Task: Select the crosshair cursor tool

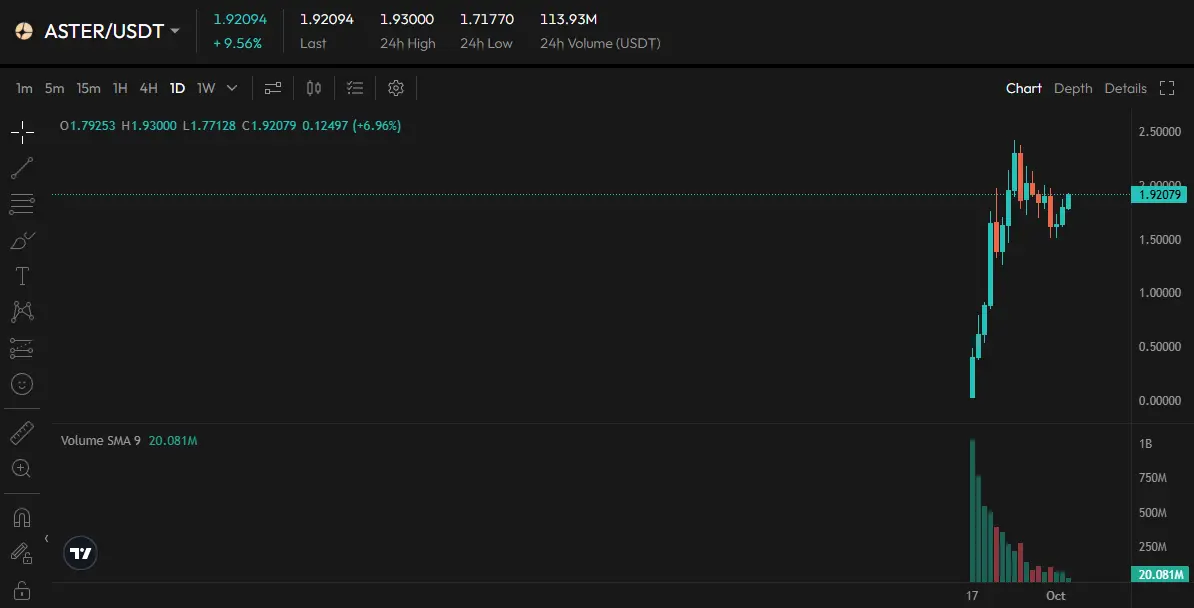Action: pos(22,132)
